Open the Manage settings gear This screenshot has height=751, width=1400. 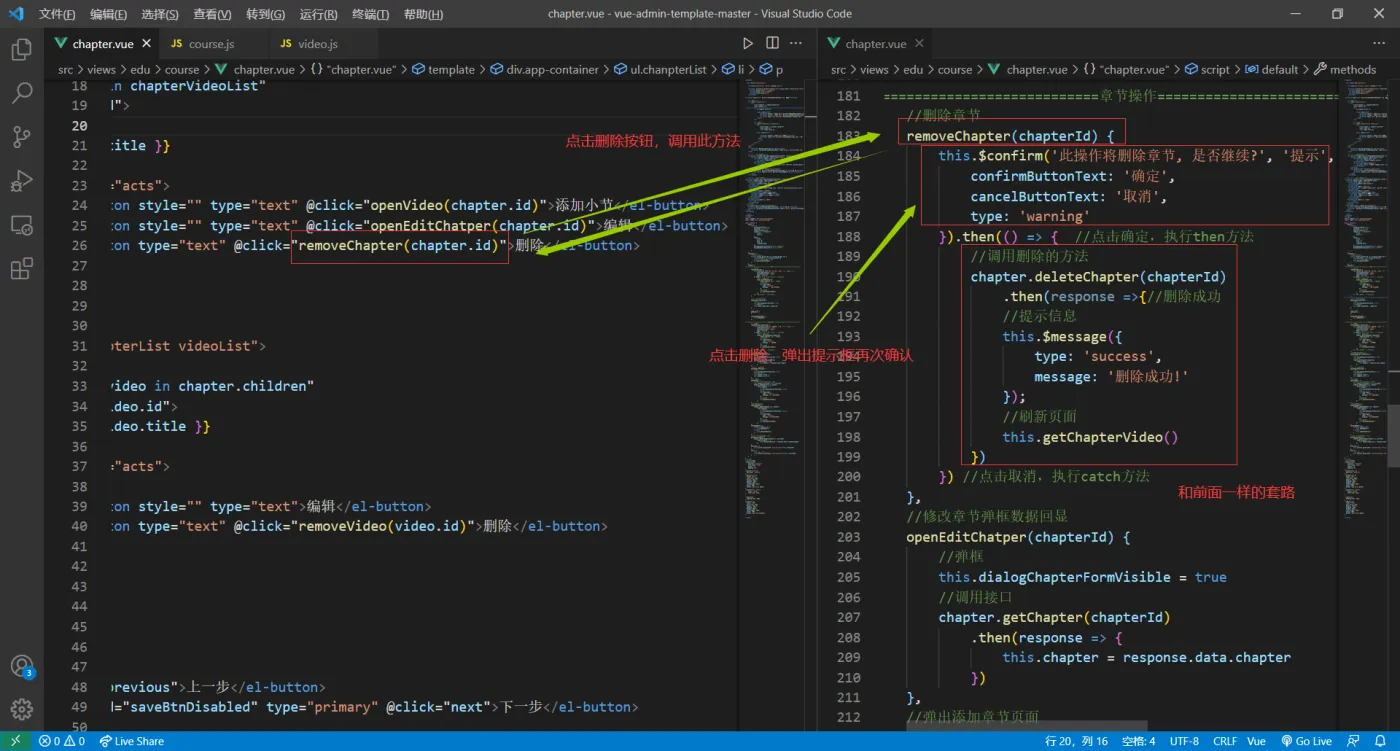[21, 709]
